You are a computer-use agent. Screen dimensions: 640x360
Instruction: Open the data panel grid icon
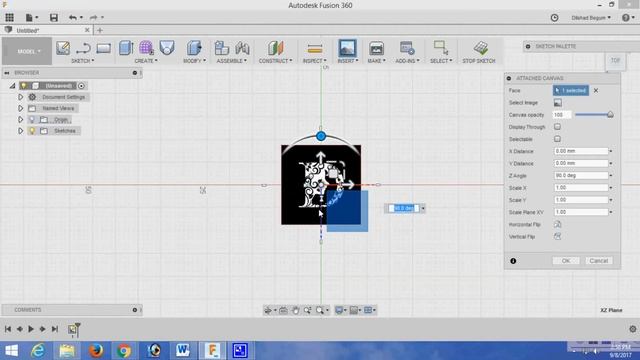(x=9, y=18)
